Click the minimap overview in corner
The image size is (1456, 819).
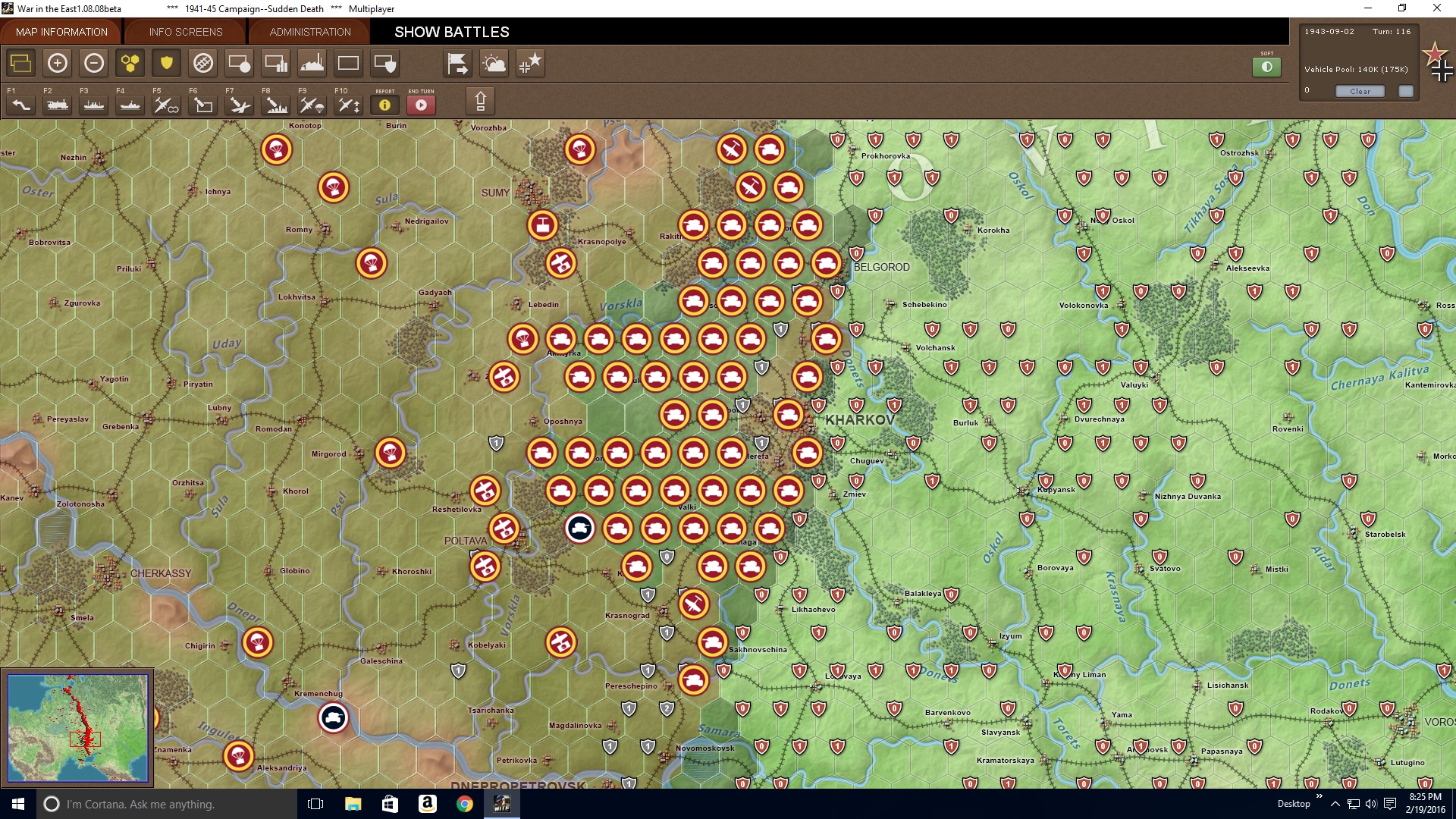[78, 728]
